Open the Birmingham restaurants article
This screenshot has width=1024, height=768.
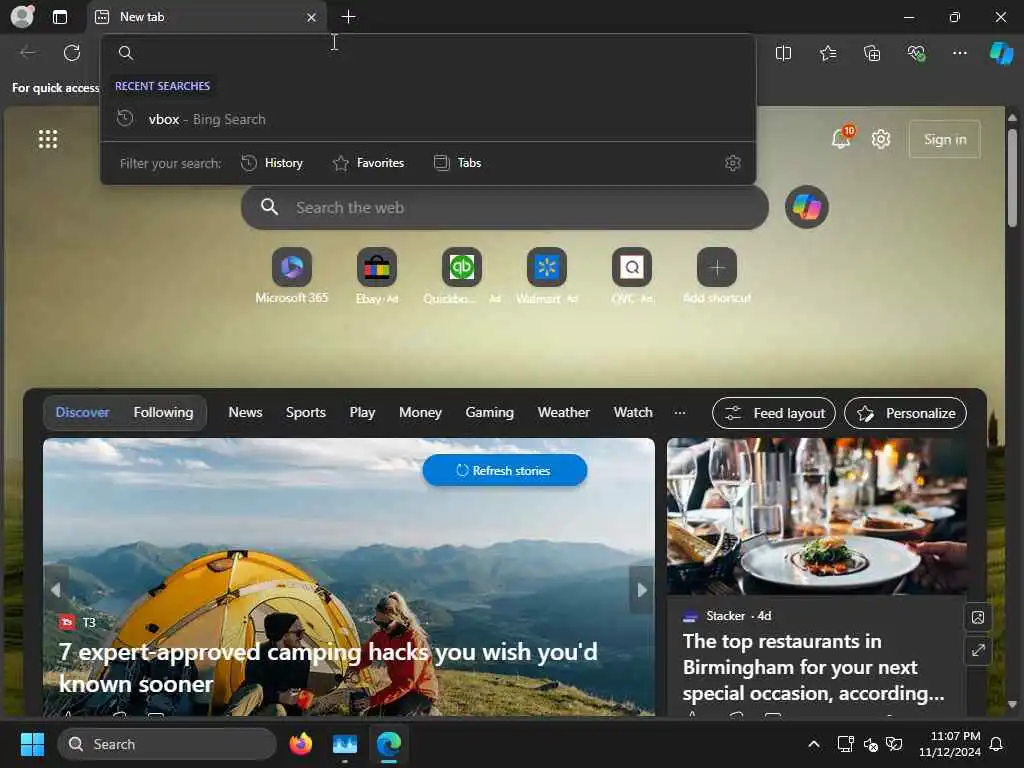tap(813, 667)
